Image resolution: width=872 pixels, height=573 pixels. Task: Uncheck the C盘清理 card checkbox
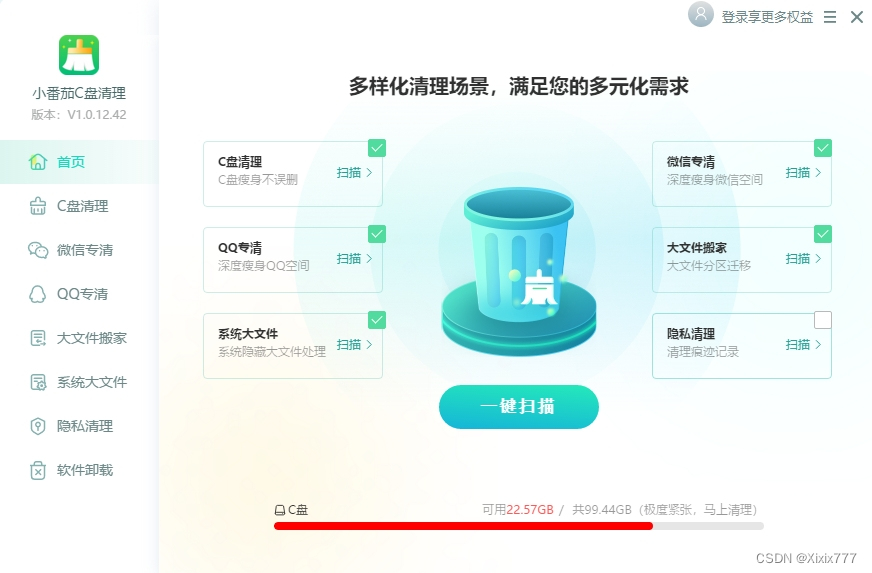377,148
